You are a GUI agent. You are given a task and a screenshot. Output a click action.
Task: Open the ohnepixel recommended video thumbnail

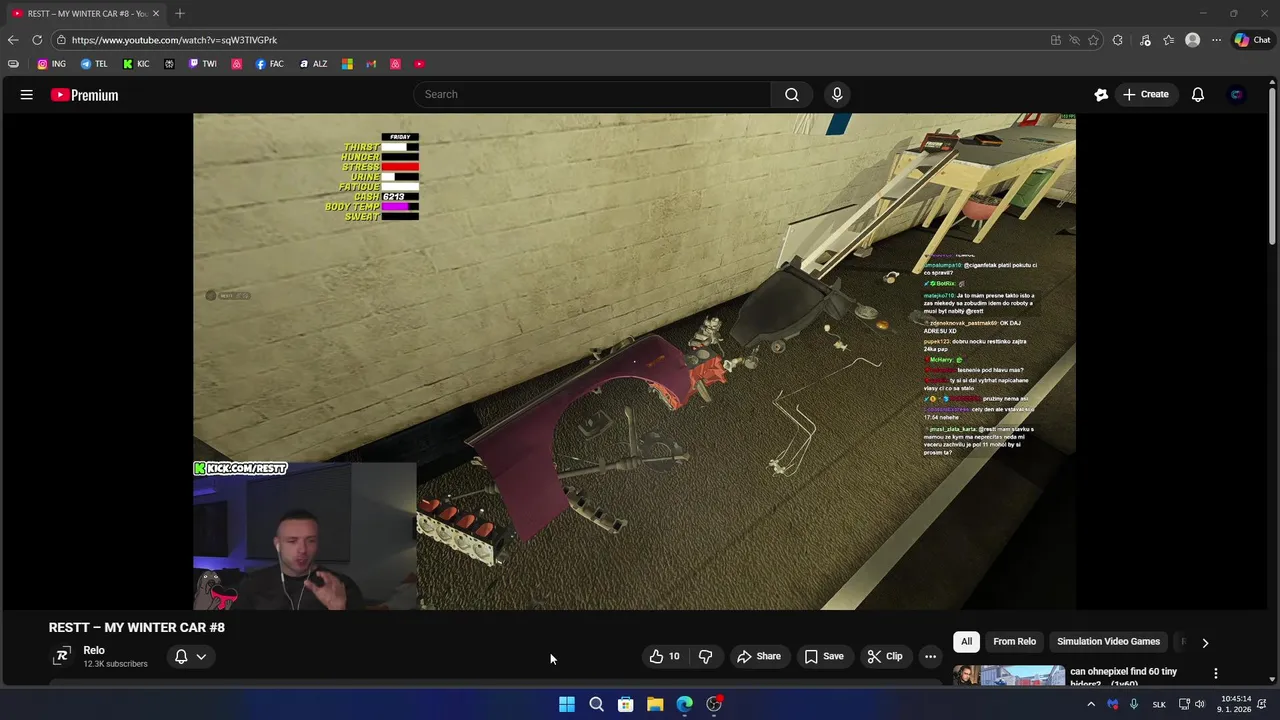[x=1009, y=675]
